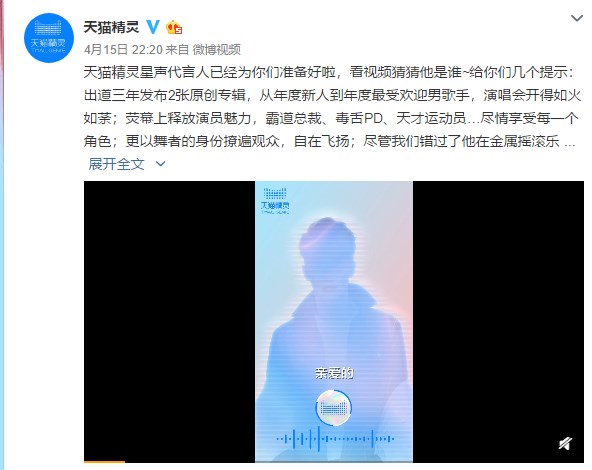The width and height of the screenshot is (592, 470).
Task: Click the blue V verified badge
Action: [153, 27]
